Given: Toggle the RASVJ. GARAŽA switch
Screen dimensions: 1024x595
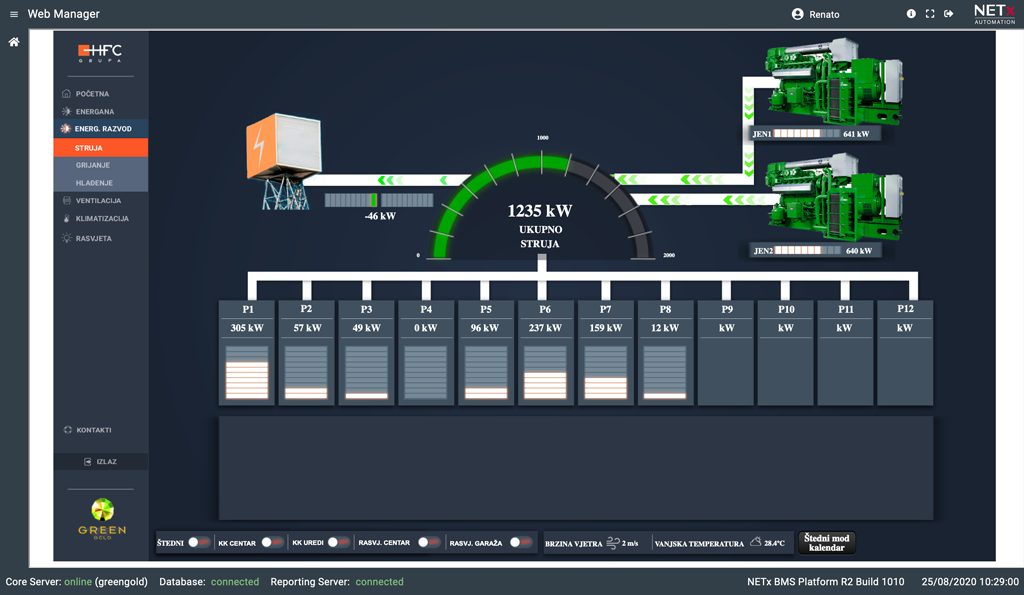Looking at the screenshot, I should (x=520, y=543).
